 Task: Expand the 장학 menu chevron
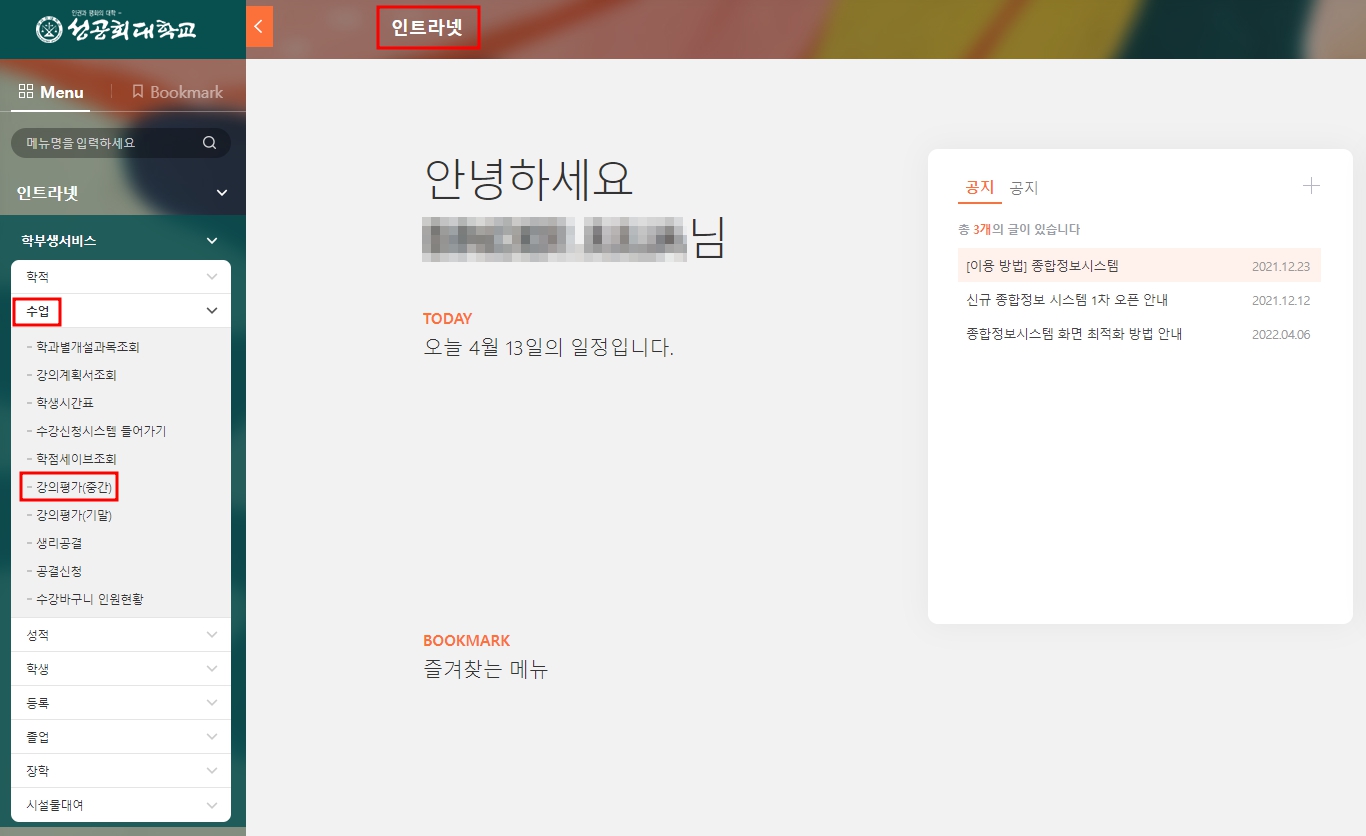tap(211, 771)
